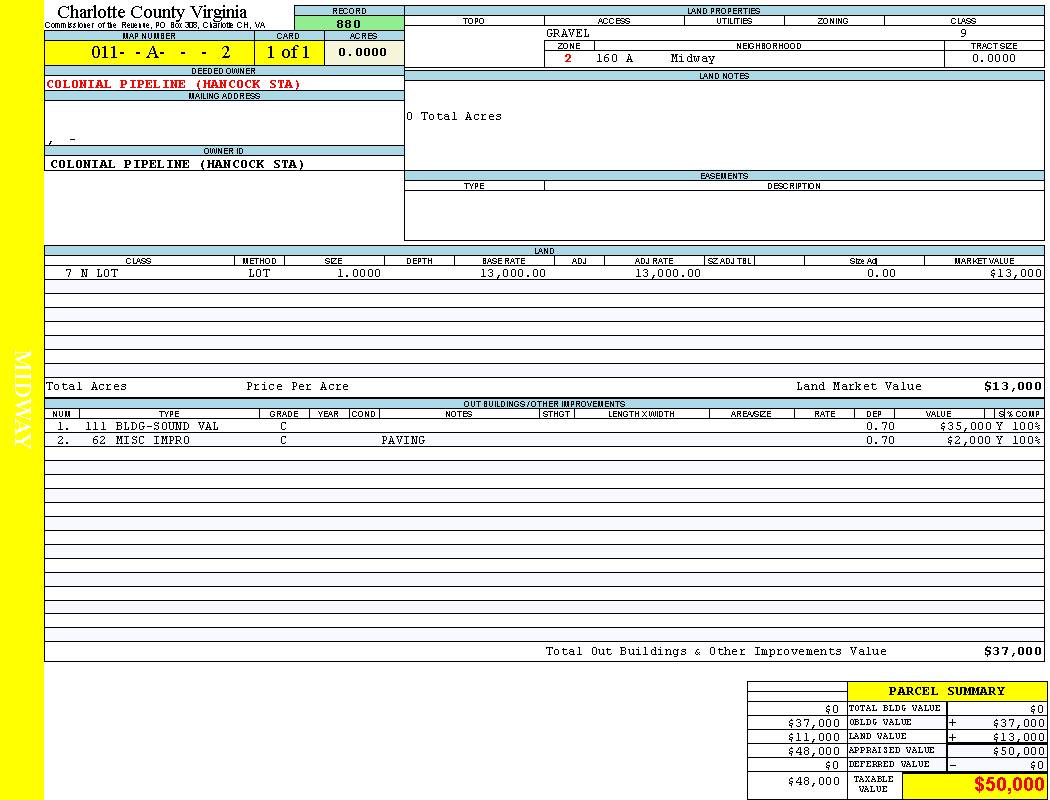Click the '0 Total Acres' land note

coord(454,116)
